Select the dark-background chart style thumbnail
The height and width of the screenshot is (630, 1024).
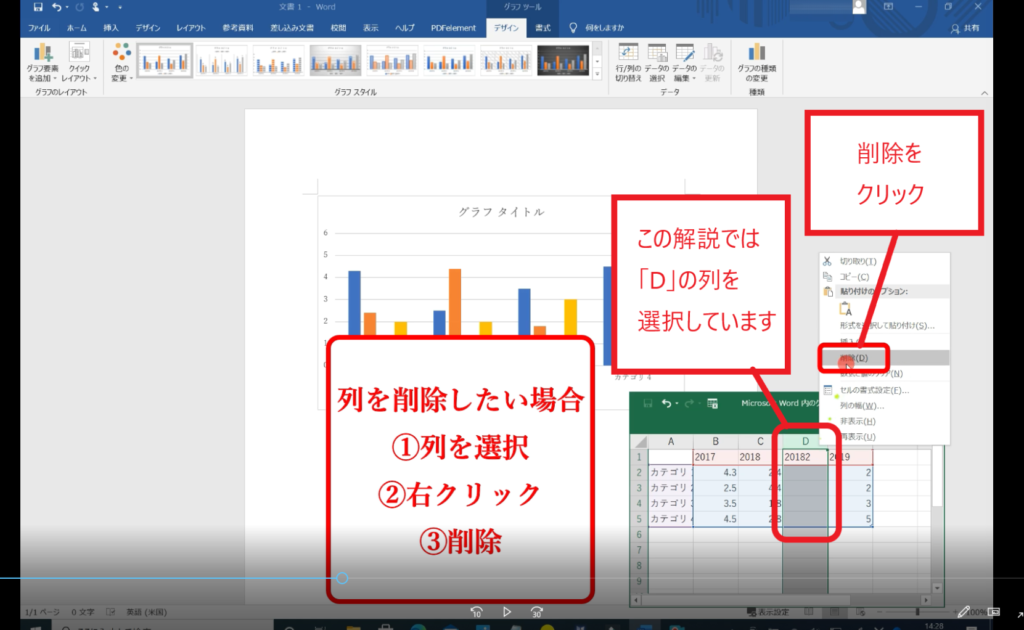pos(563,61)
